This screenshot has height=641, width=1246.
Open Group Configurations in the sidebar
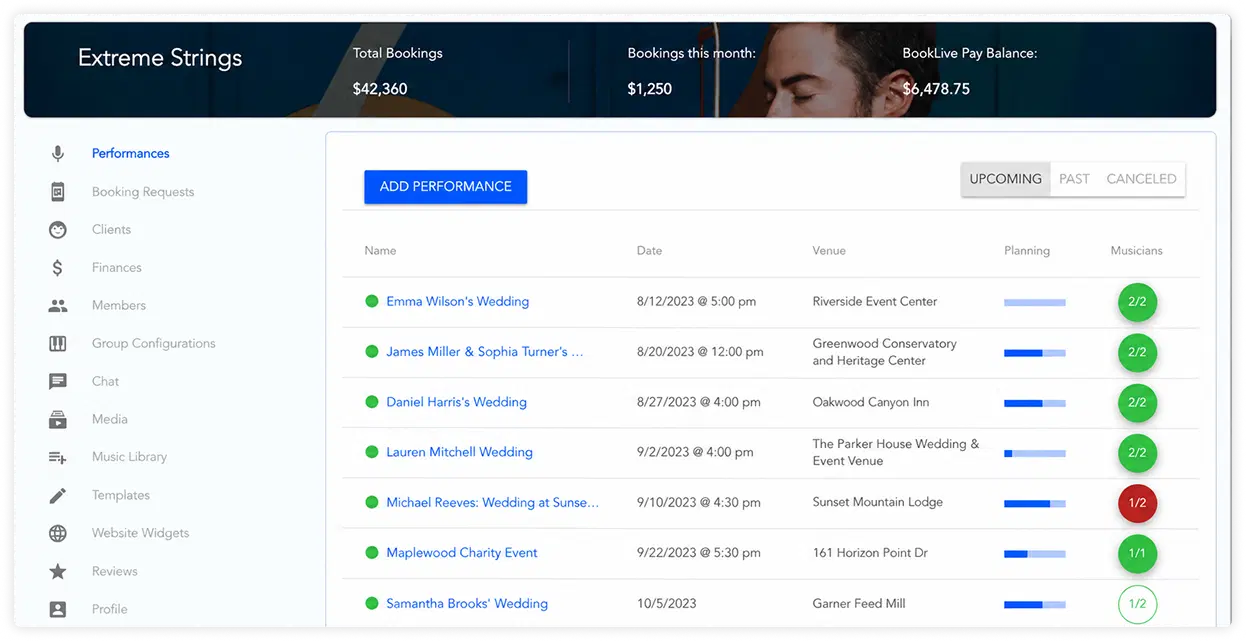154,344
